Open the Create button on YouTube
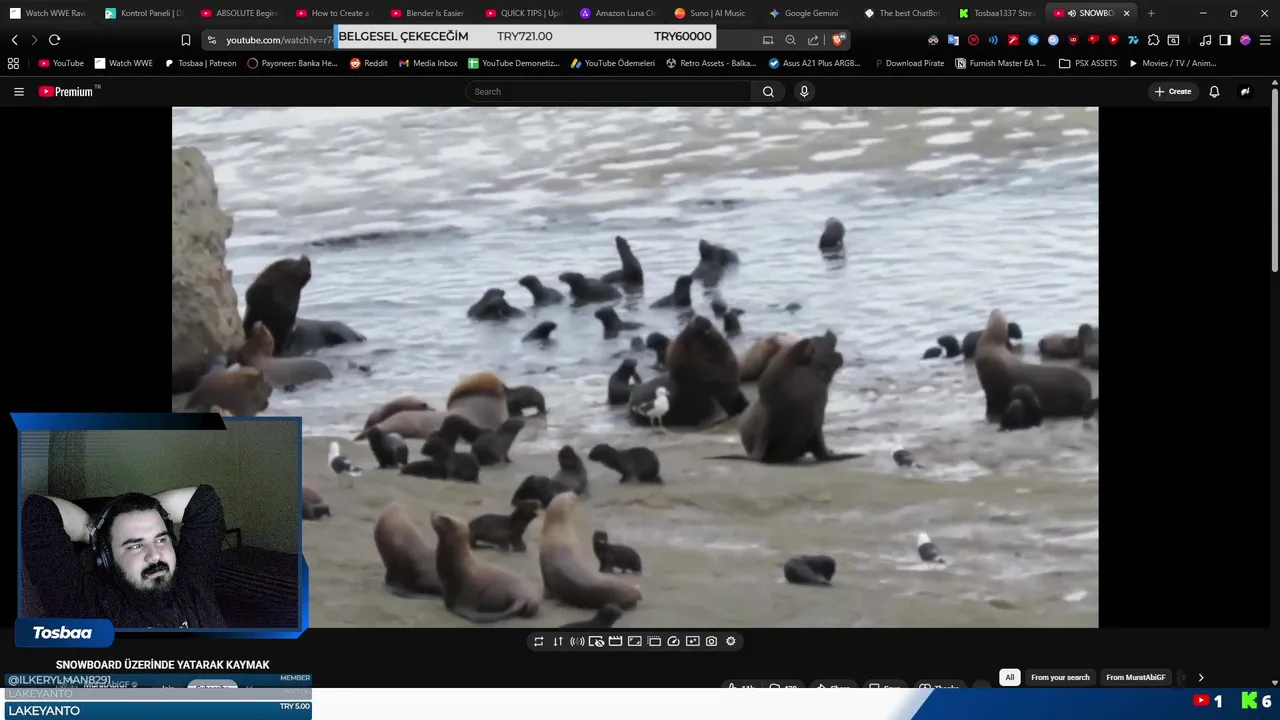Screen dimensions: 1280x720 click(1173, 91)
